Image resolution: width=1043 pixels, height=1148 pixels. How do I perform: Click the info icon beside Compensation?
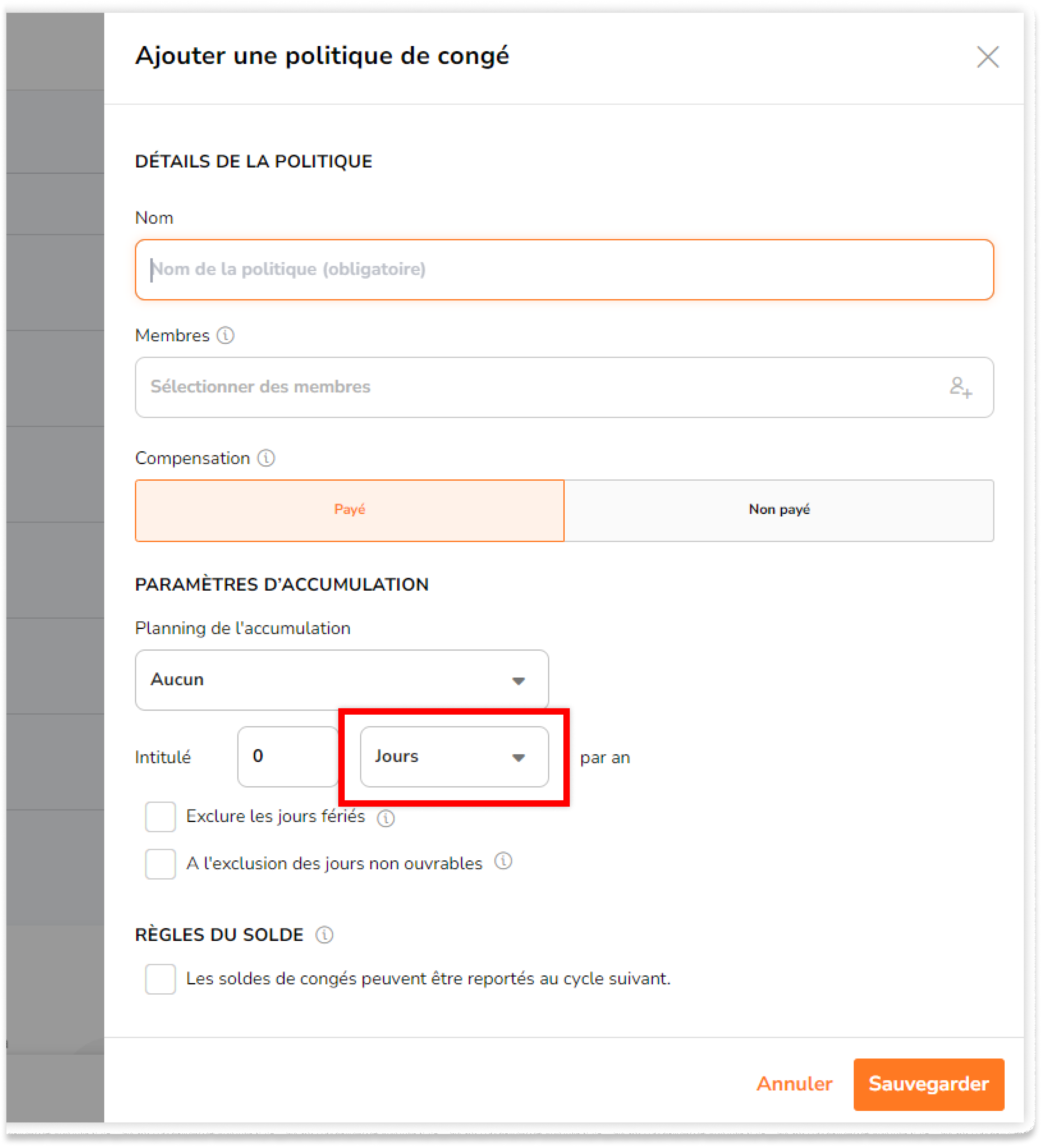266,458
